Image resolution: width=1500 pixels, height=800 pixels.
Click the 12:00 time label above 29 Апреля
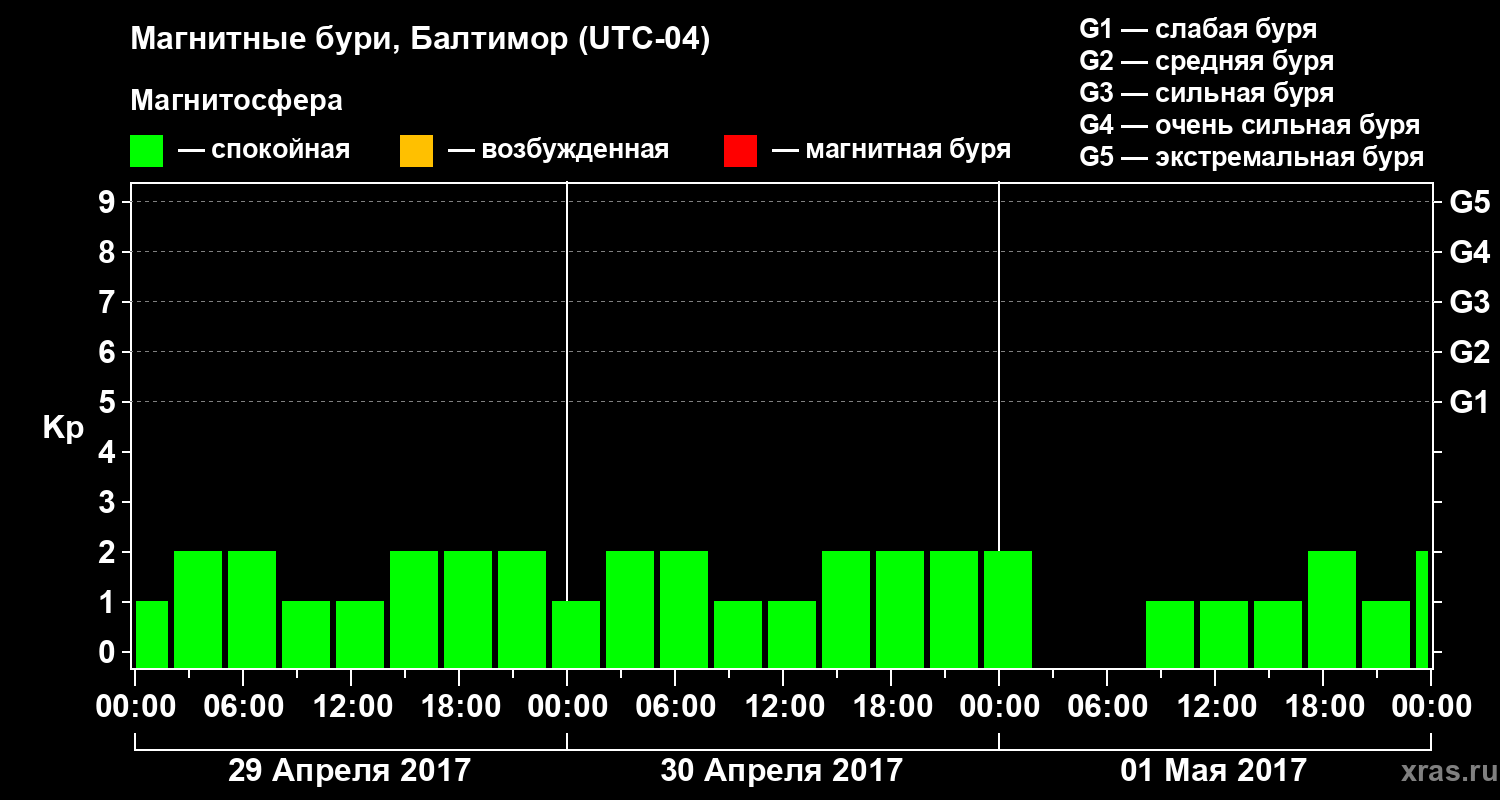(351, 706)
